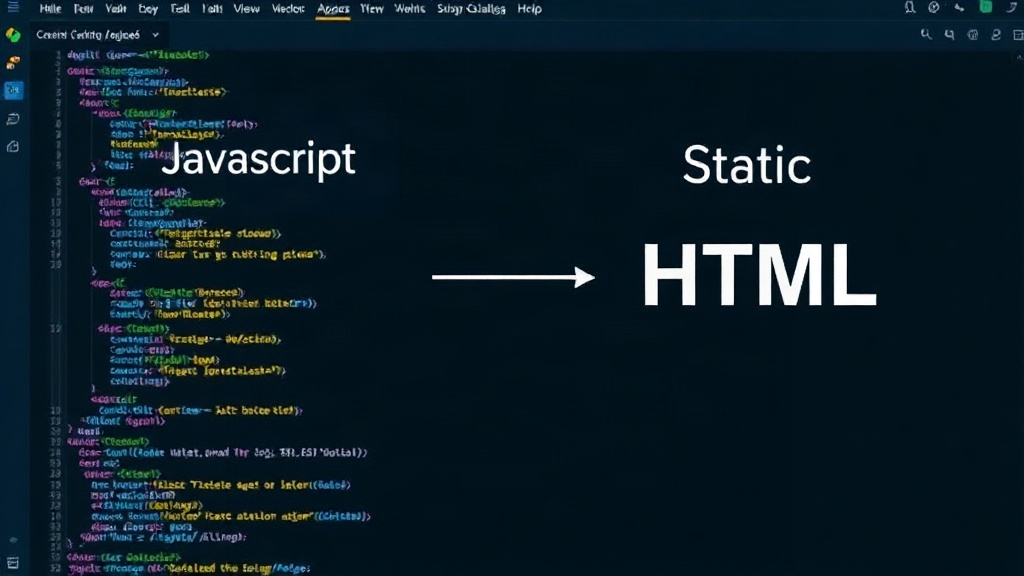Open the "Ylew" menu

click(x=372, y=9)
